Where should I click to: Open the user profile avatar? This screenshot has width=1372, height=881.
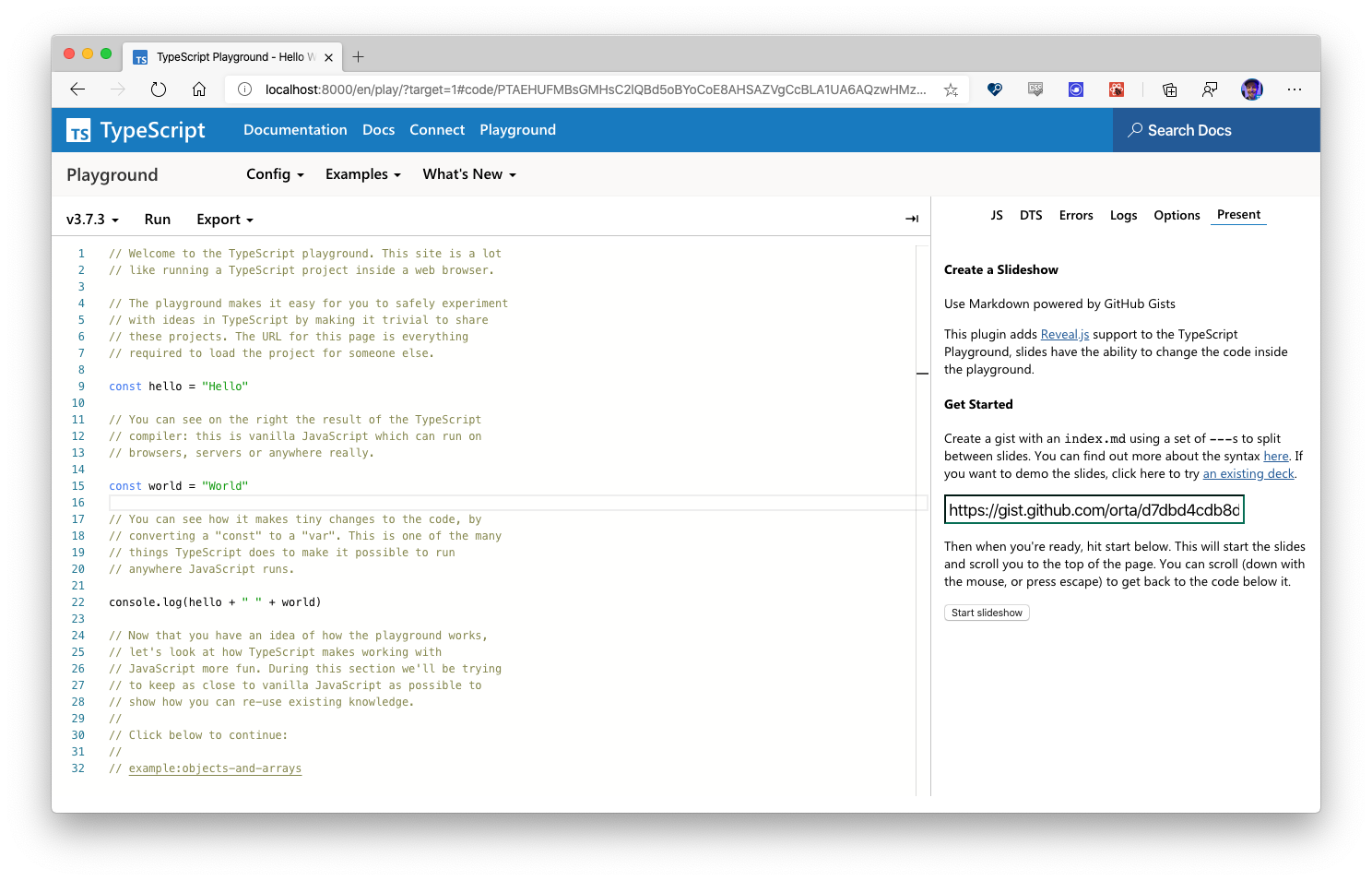1251,89
